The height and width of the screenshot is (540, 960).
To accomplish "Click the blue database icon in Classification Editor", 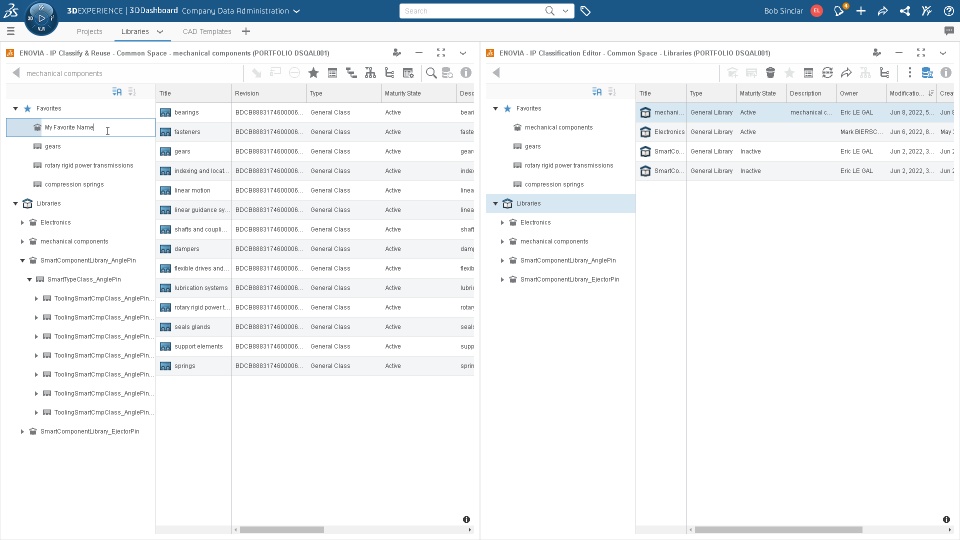I will [x=927, y=73].
